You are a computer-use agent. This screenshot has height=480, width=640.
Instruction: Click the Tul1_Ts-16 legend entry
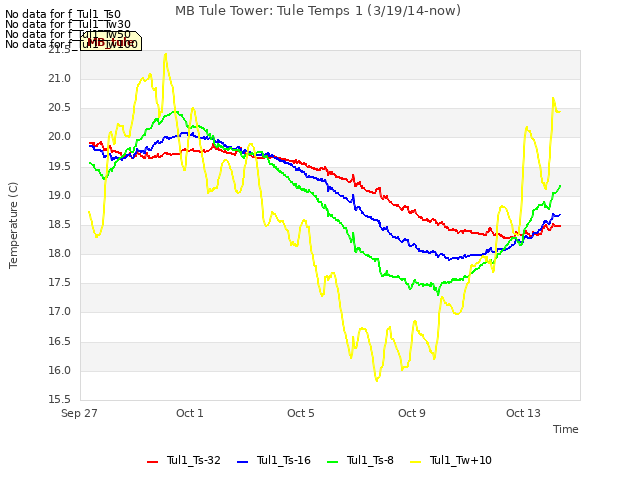(274, 460)
